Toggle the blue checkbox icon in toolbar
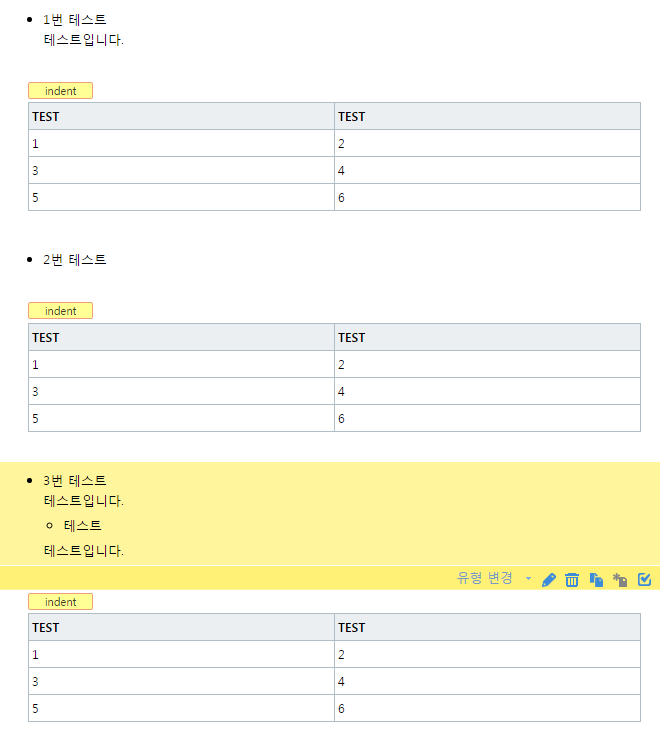The height and width of the screenshot is (752, 660). [644, 579]
